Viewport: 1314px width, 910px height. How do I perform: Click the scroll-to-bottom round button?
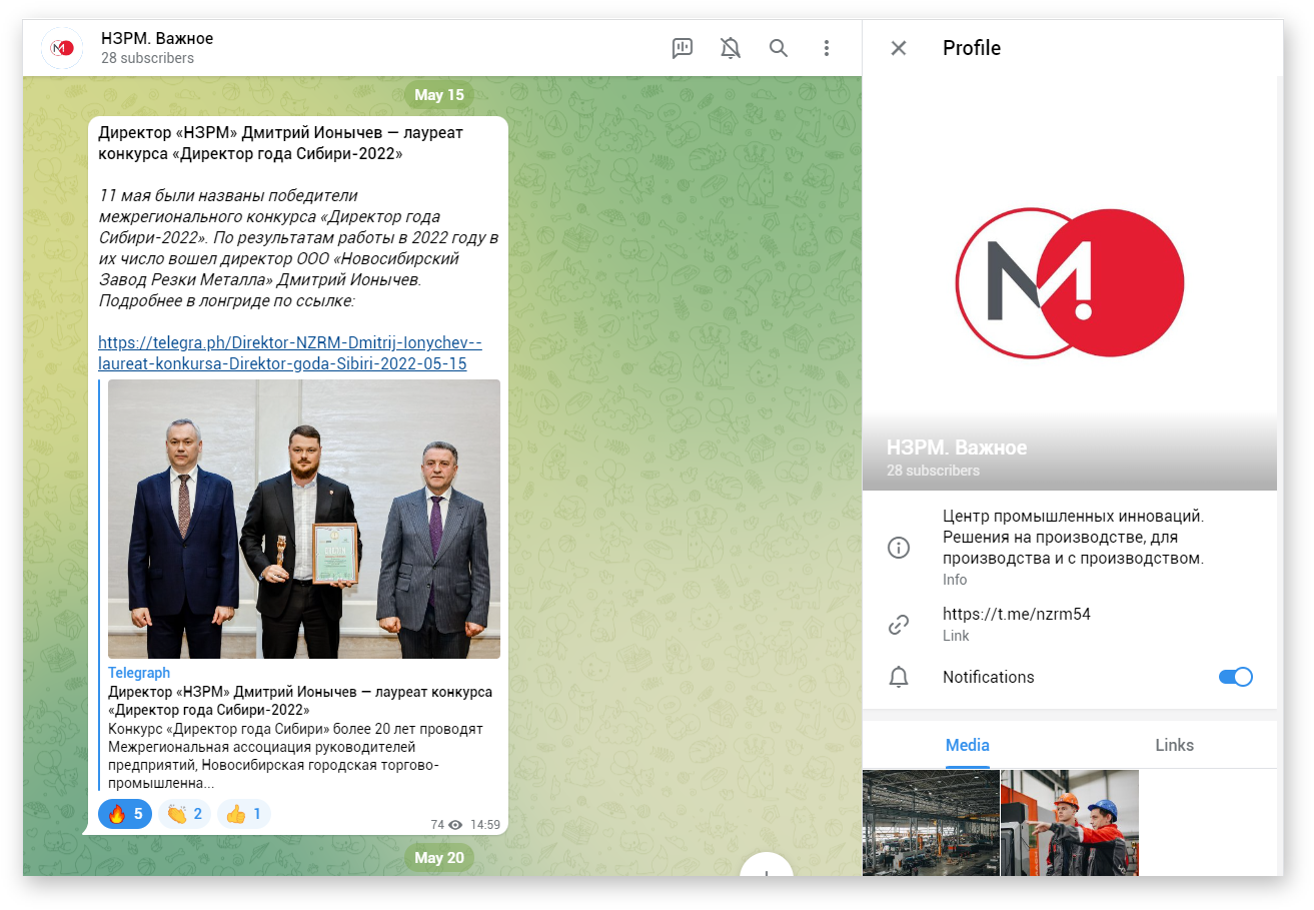(x=766, y=864)
